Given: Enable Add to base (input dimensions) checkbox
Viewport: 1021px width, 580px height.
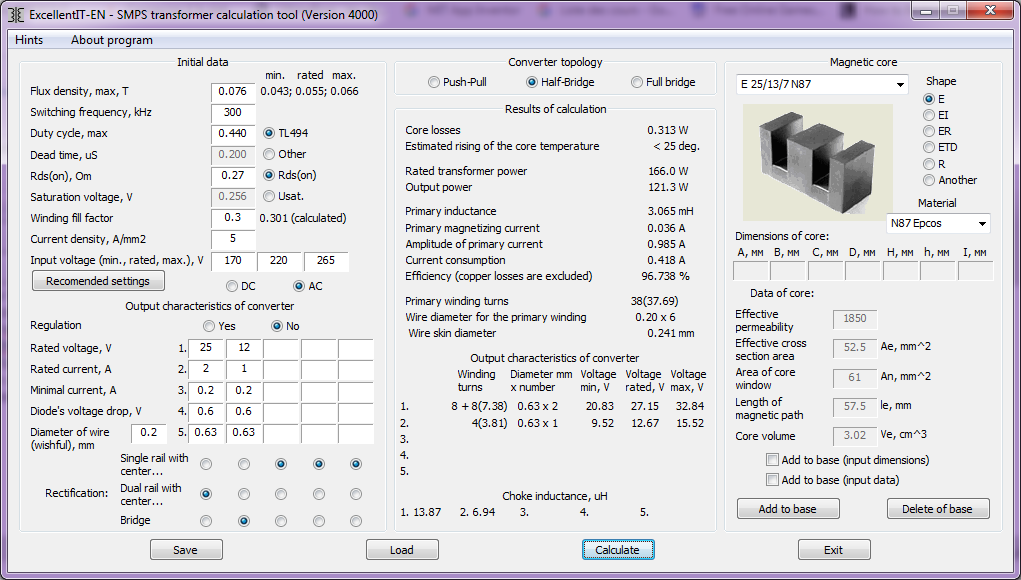Looking at the screenshot, I should (x=772, y=460).
